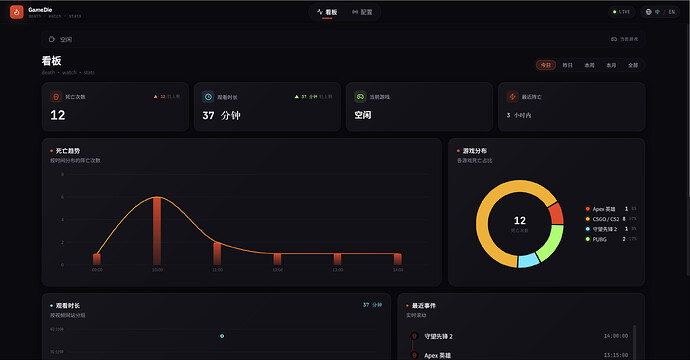The width and height of the screenshot is (690, 360).
Task: Switch language to 中 (Chinese)
Action: [x=657, y=12]
